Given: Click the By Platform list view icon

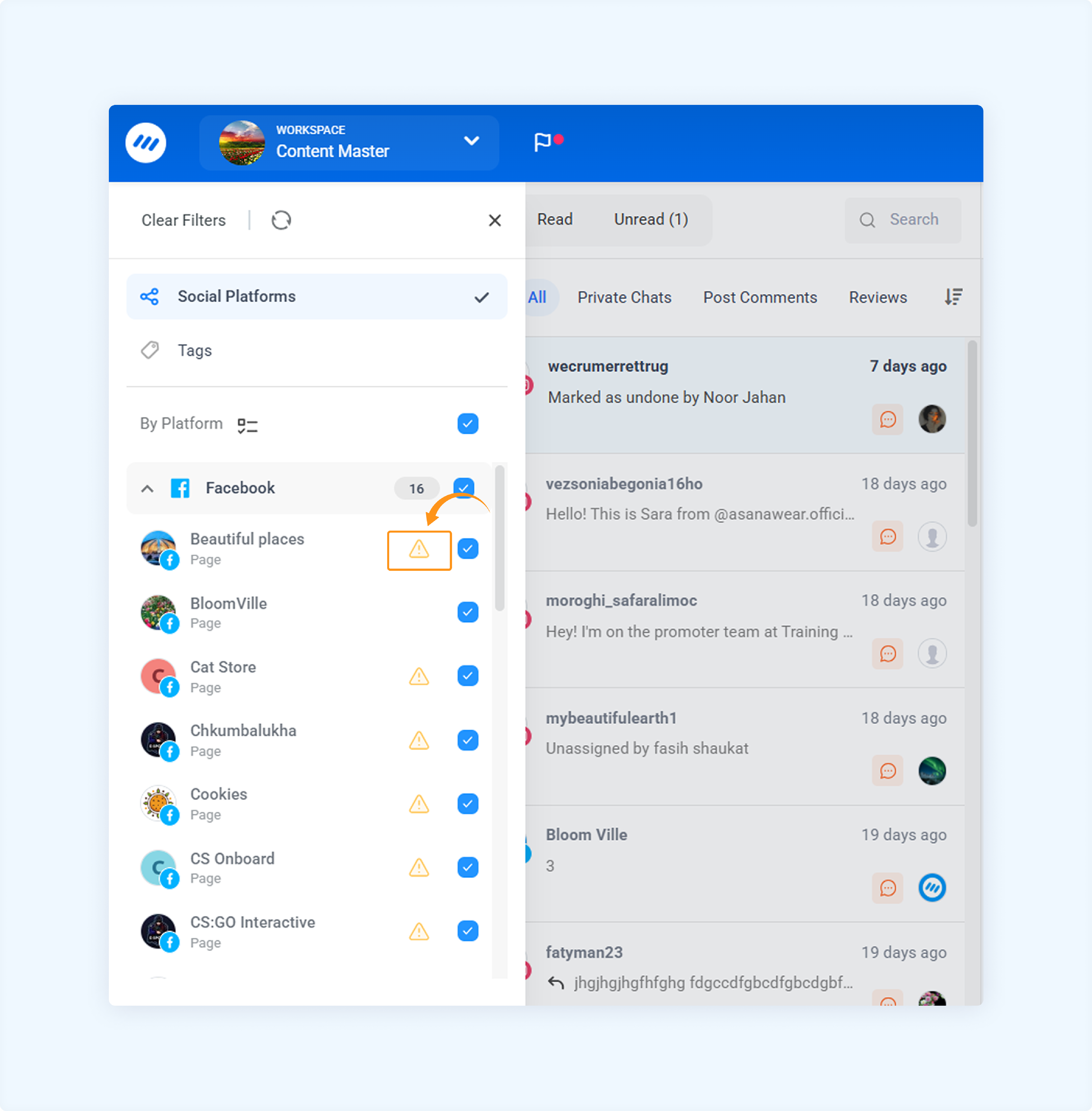Looking at the screenshot, I should pos(248,425).
